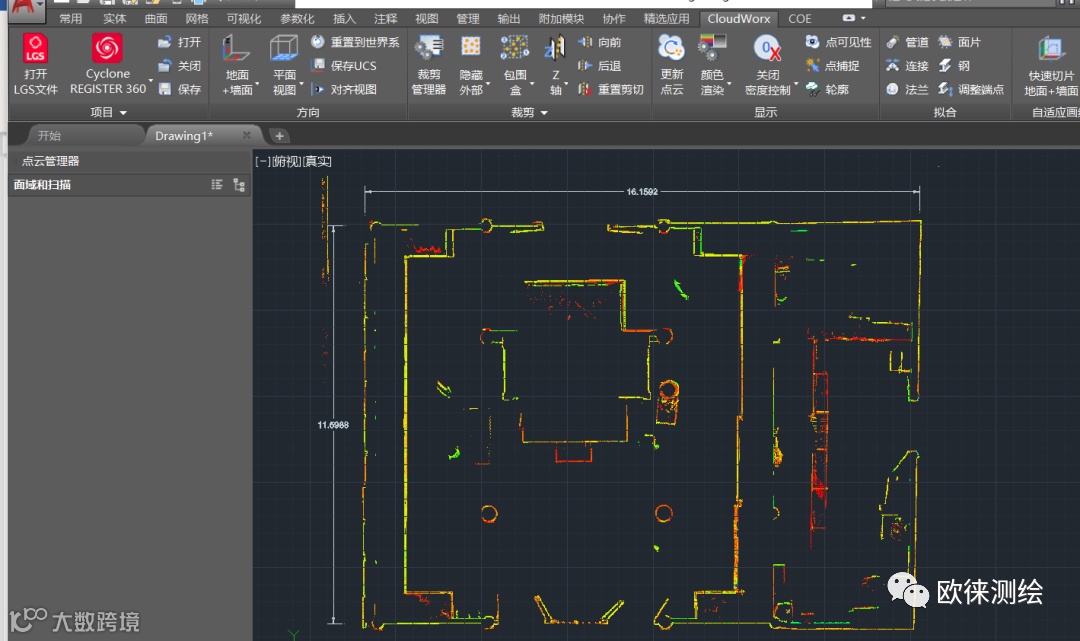Switch to the 开始 tab
This screenshot has width=1080, height=641.
[49, 136]
